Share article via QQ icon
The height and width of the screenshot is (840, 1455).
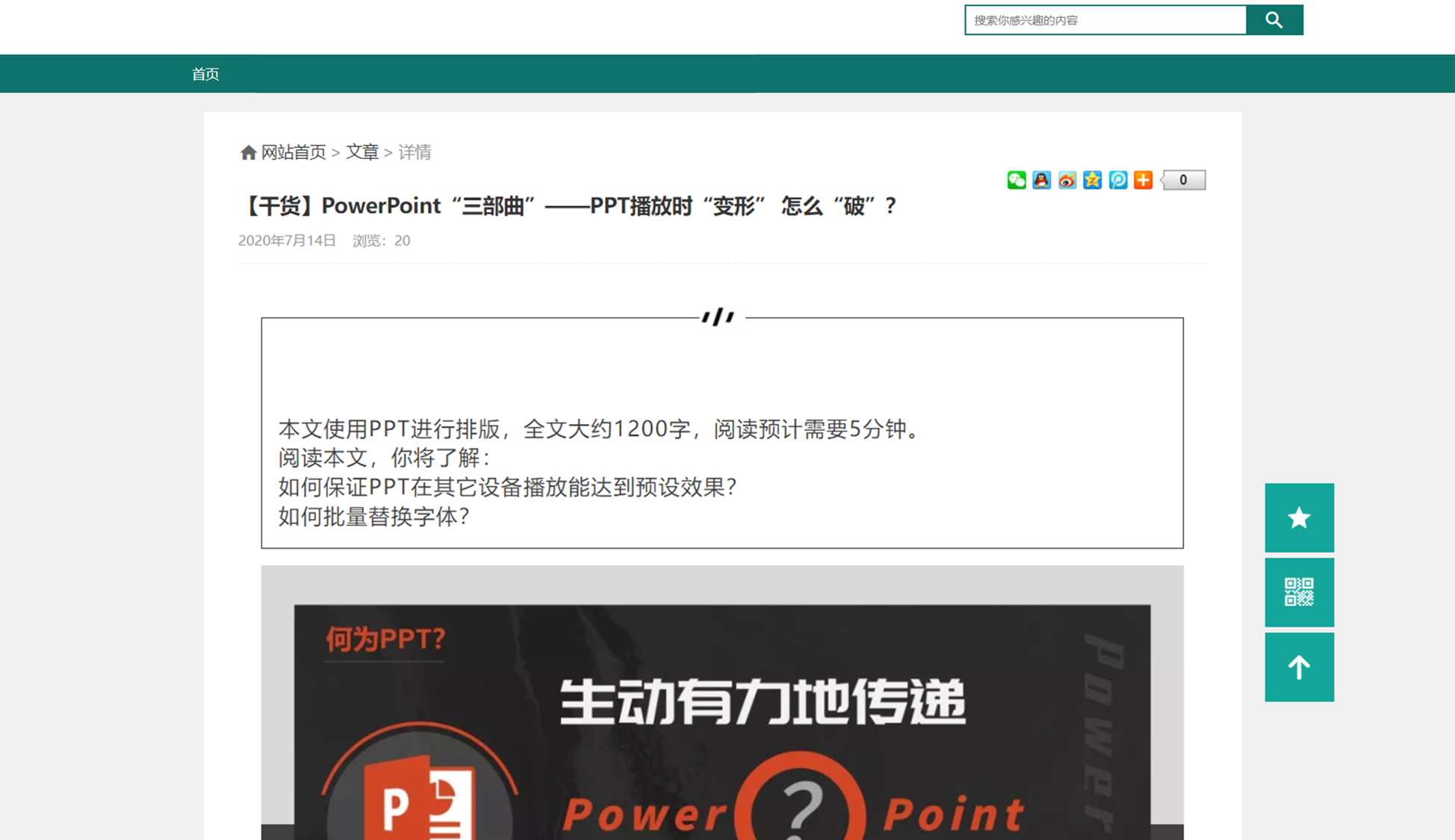(1042, 180)
